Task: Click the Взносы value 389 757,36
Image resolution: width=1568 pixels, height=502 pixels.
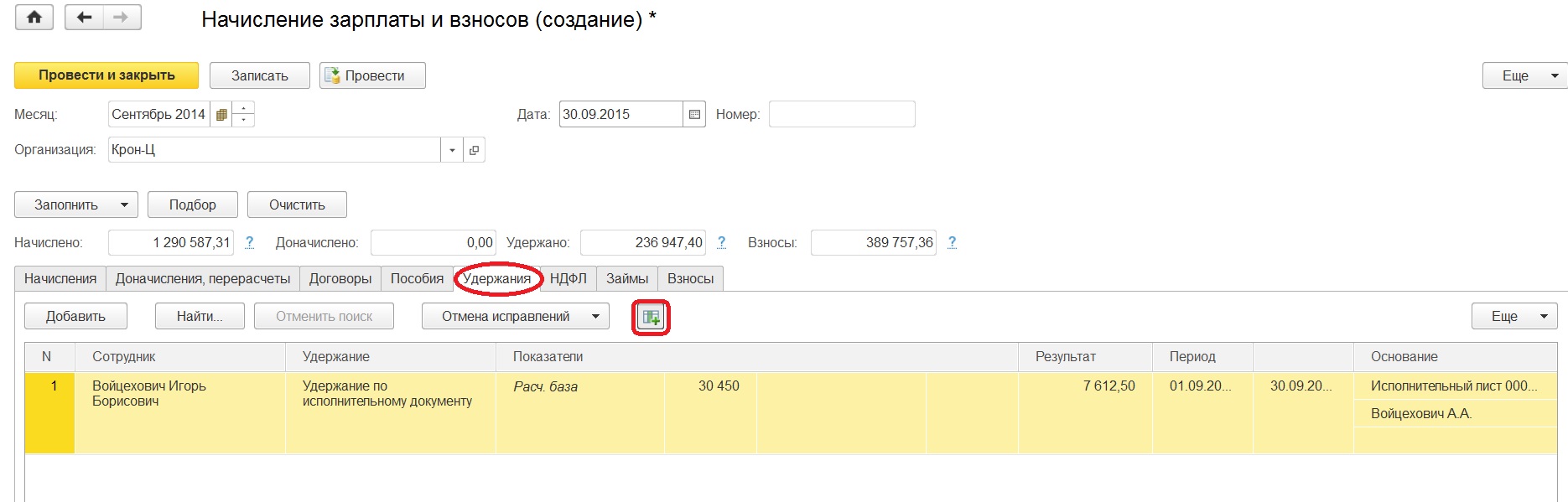Action: [874, 243]
